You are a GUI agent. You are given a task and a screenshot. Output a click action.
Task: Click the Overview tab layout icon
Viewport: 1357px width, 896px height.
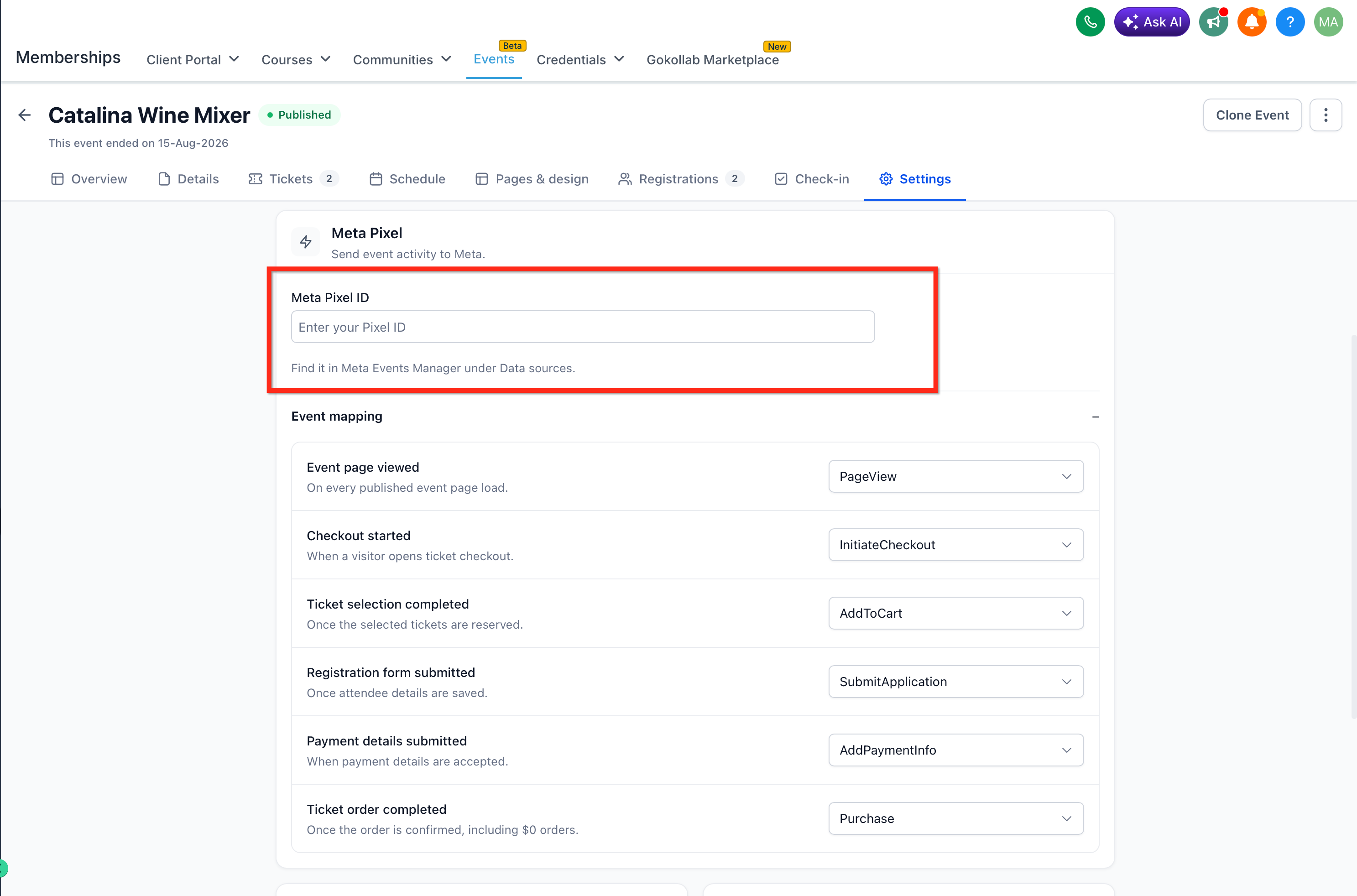57,179
